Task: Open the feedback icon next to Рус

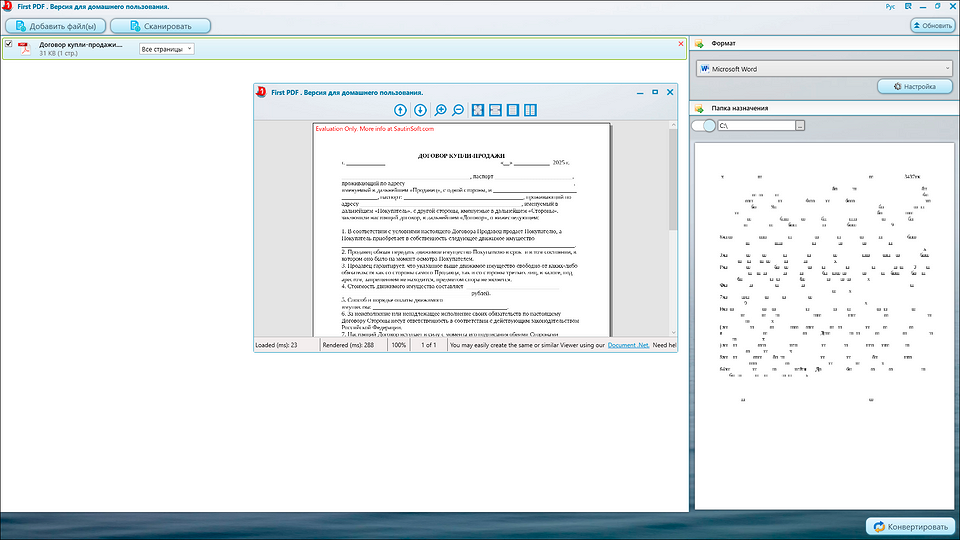Action: [x=908, y=6]
